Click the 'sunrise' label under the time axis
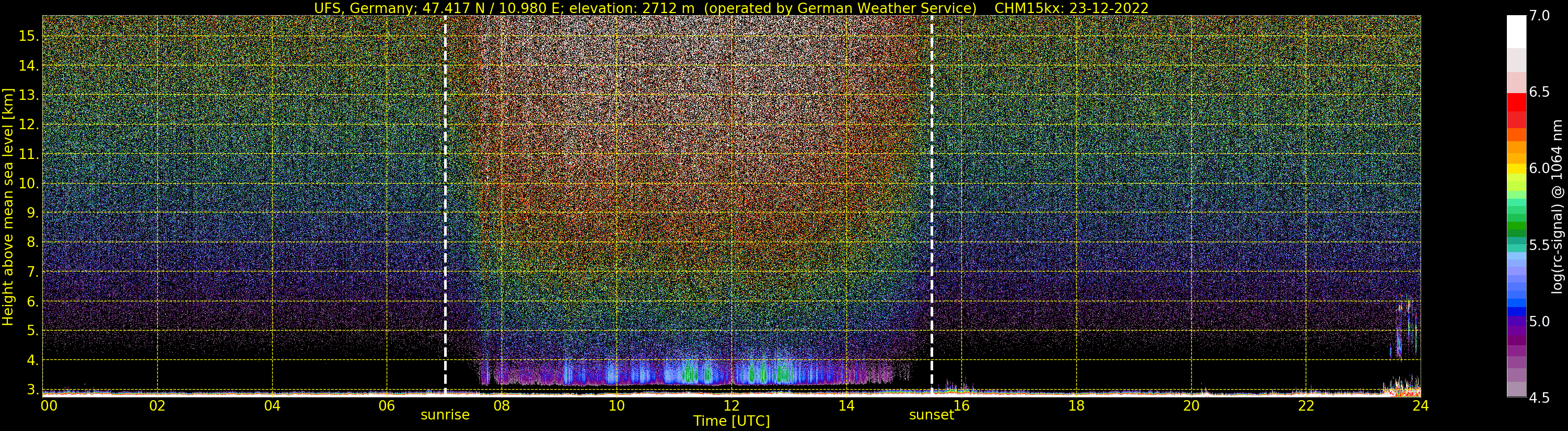 pyautogui.click(x=445, y=415)
